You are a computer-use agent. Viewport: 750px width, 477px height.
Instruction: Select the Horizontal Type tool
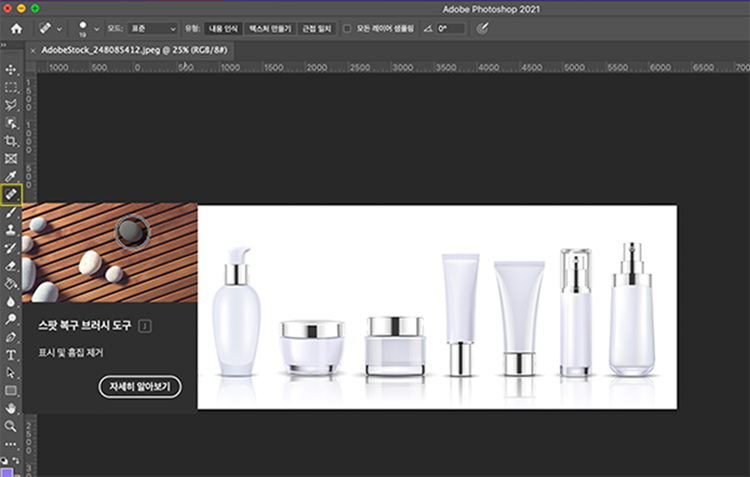pyautogui.click(x=12, y=355)
